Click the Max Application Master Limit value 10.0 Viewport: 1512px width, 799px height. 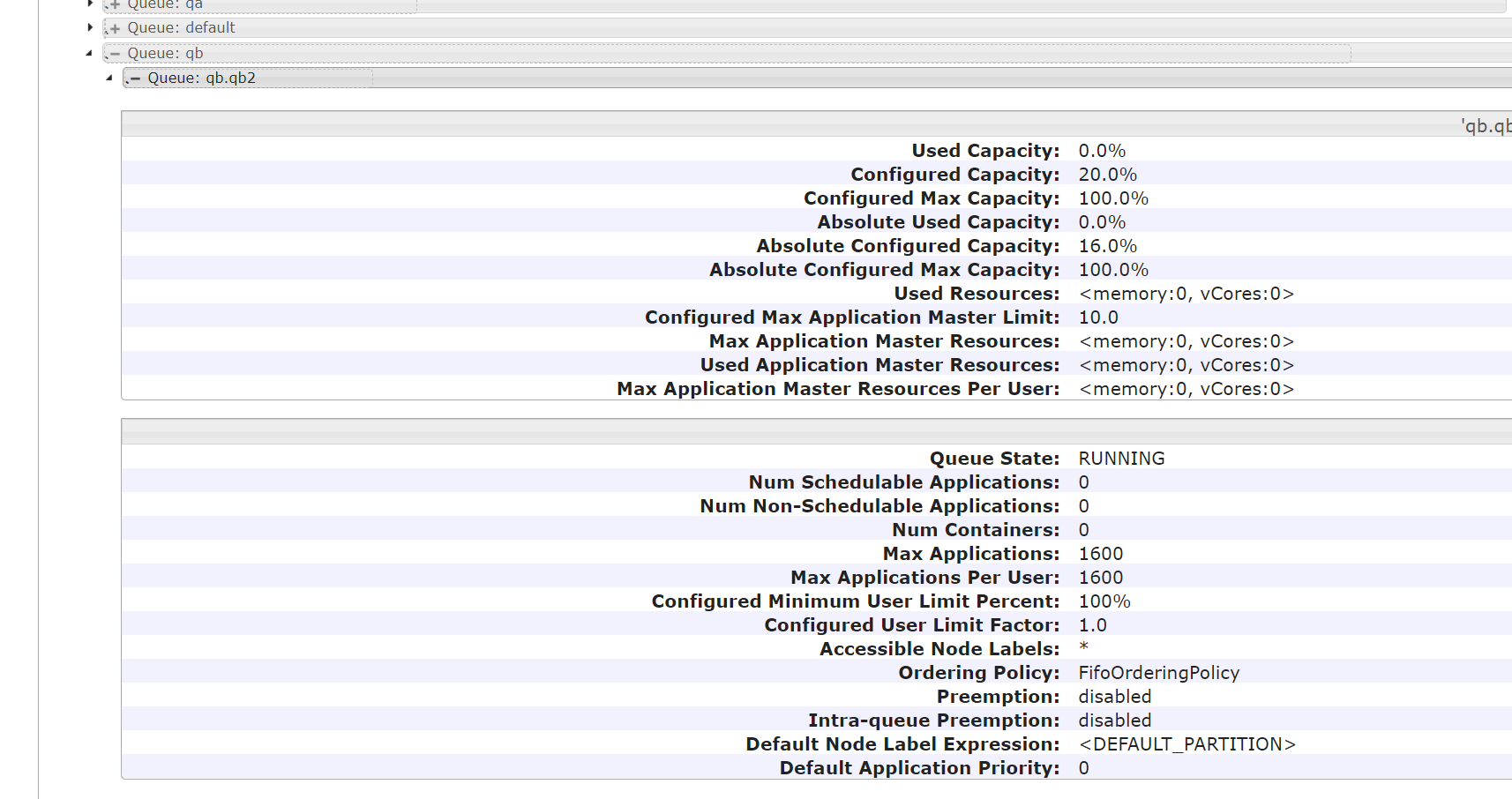pyautogui.click(x=1098, y=317)
